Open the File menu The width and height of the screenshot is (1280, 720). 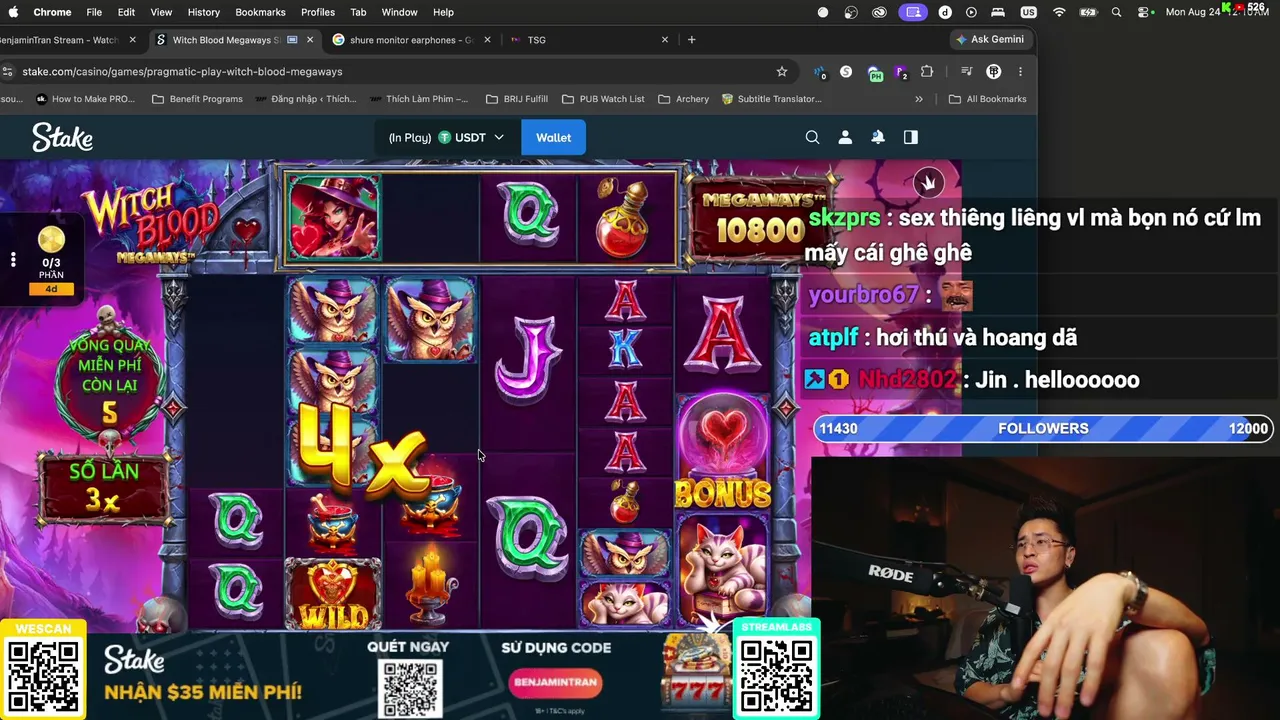click(x=94, y=12)
